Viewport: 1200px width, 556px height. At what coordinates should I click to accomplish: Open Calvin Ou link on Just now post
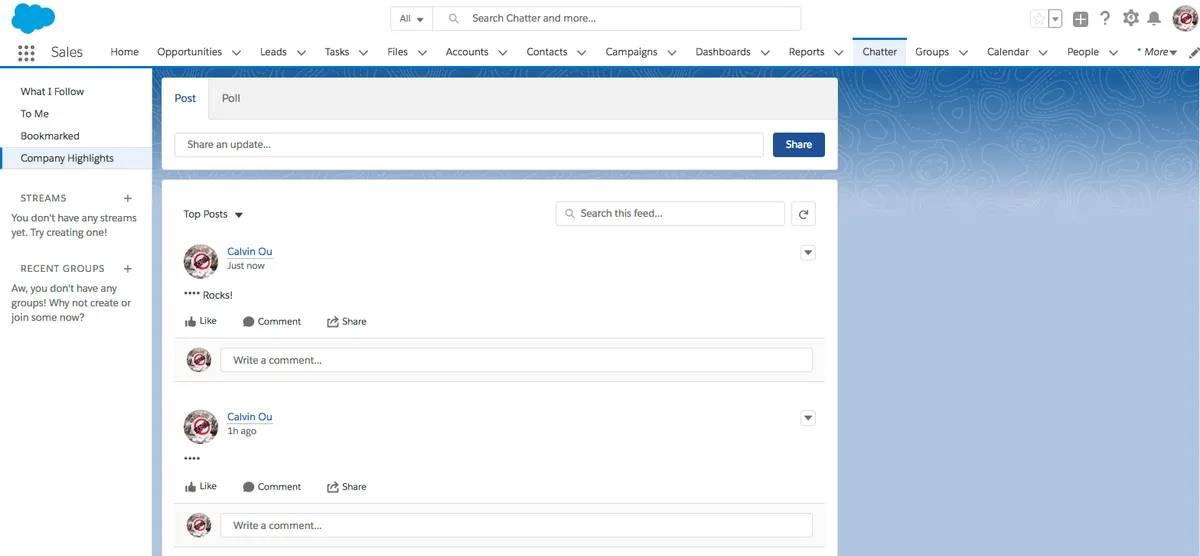[x=249, y=251]
